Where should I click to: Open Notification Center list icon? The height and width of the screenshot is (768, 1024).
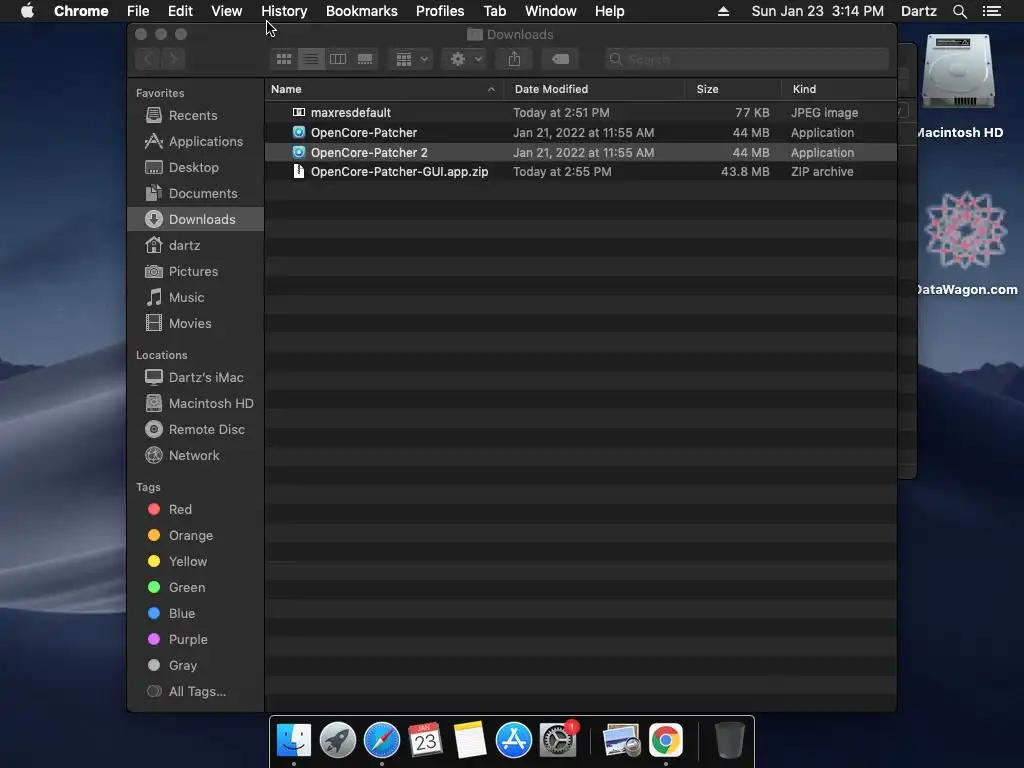click(x=991, y=11)
